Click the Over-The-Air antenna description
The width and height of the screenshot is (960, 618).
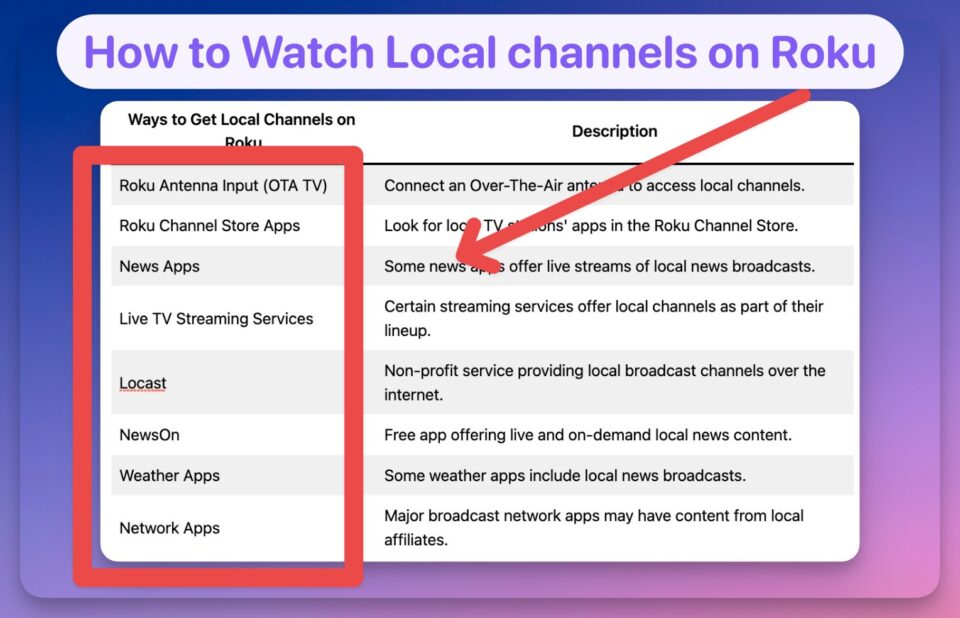594,186
